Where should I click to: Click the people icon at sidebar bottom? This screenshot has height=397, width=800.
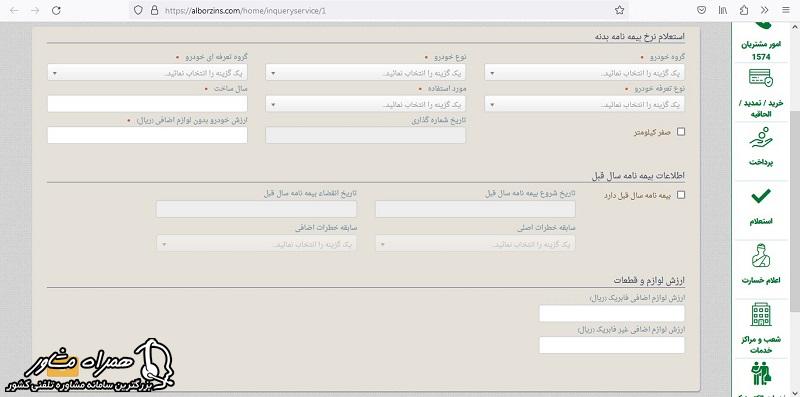pos(761,374)
